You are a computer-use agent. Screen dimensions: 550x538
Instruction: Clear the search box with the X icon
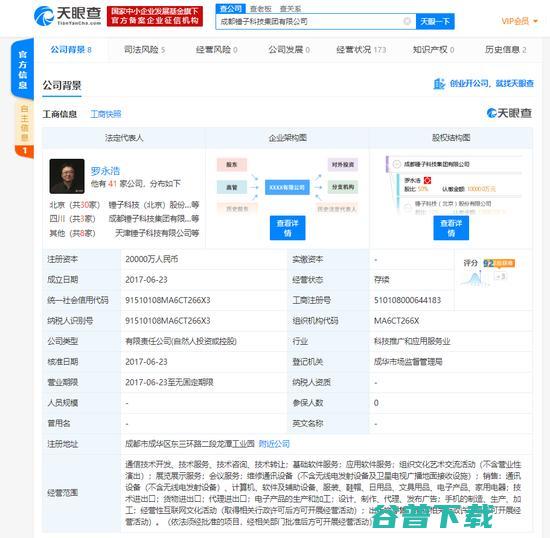pyautogui.click(x=407, y=21)
